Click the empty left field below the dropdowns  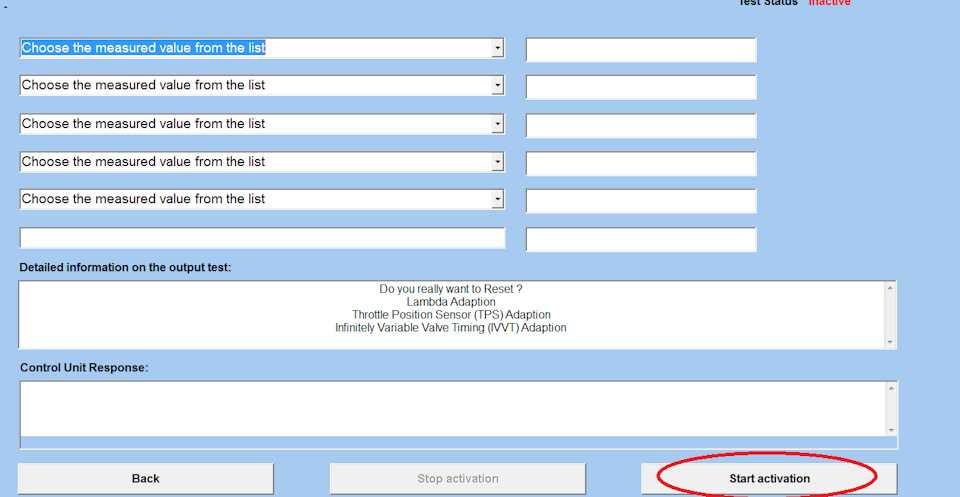(x=262, y=239)
